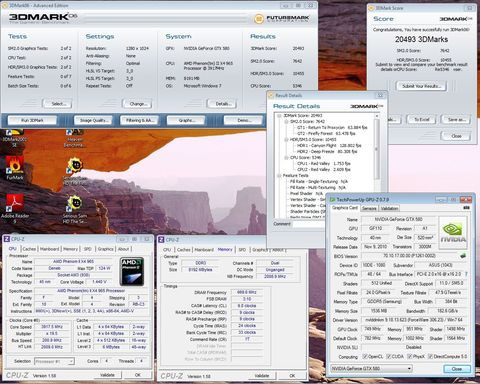
Task: Open the Heaven Benchmark desktop shortcut
Action: pyautogui.click(x=74, y=138)
